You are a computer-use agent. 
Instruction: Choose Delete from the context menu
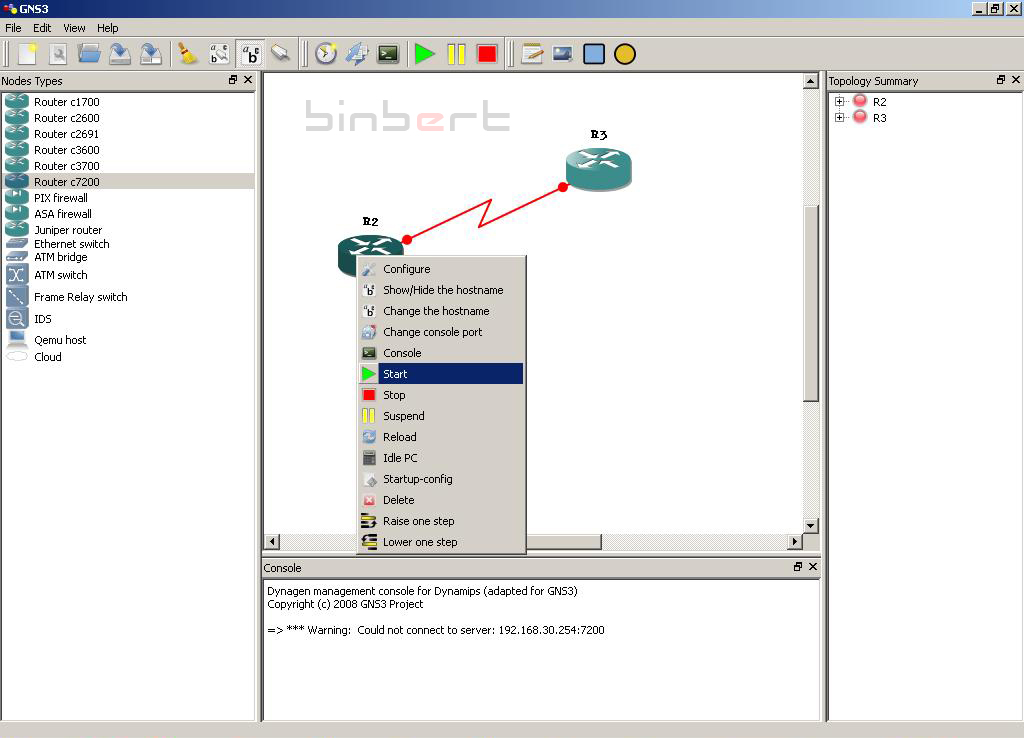(441, 500)
